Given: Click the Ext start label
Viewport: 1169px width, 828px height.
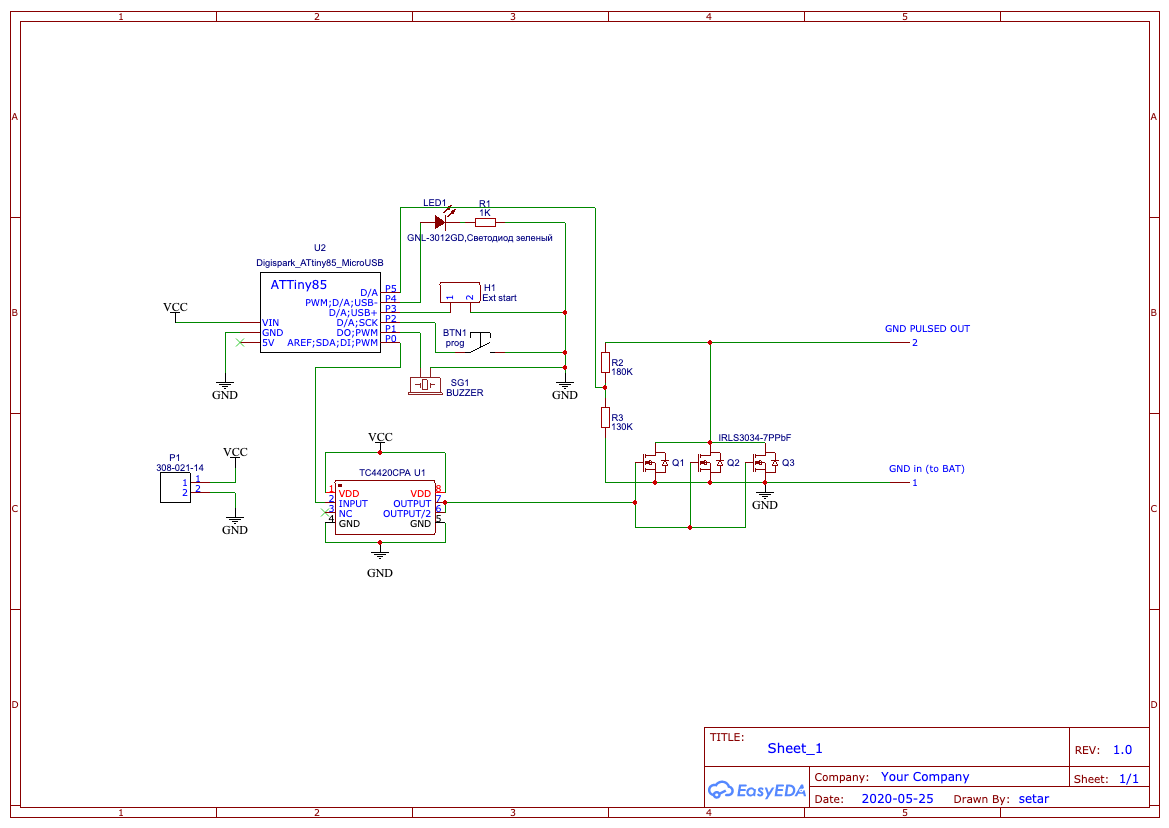Looking at the screenshot, I should coord(500,297).
